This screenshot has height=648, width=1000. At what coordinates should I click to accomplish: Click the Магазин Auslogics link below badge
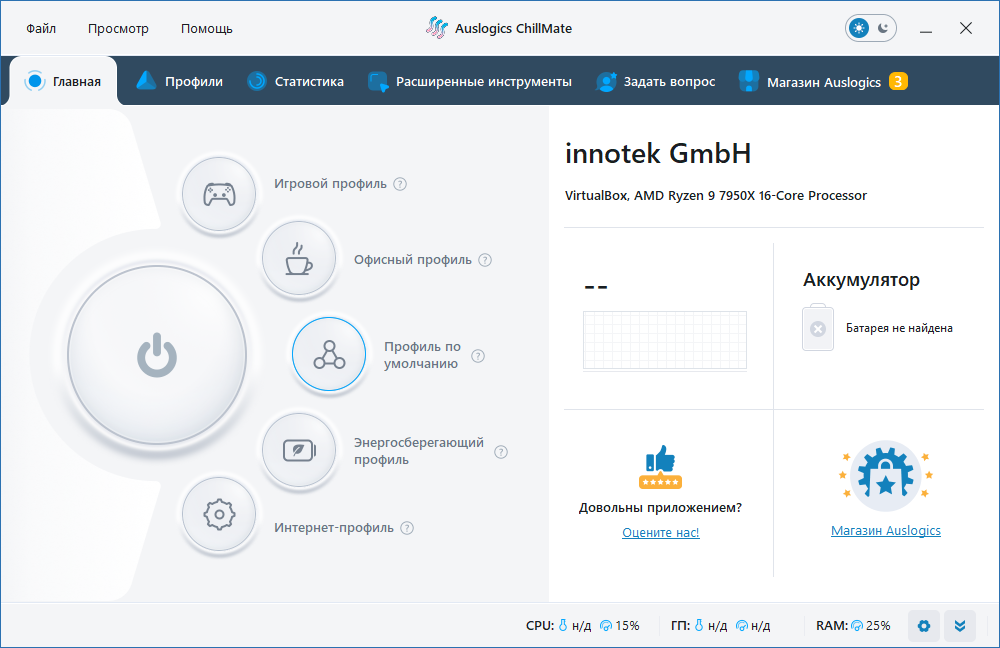coord(886,531)
